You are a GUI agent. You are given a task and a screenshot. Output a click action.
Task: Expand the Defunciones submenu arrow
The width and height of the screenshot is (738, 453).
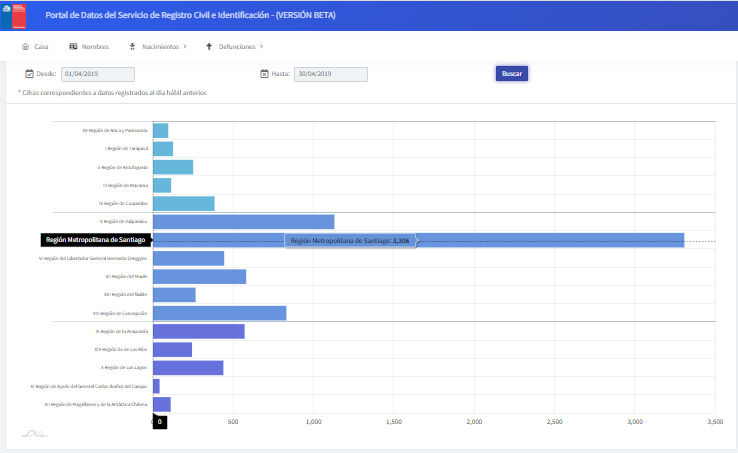click(261, 47)
